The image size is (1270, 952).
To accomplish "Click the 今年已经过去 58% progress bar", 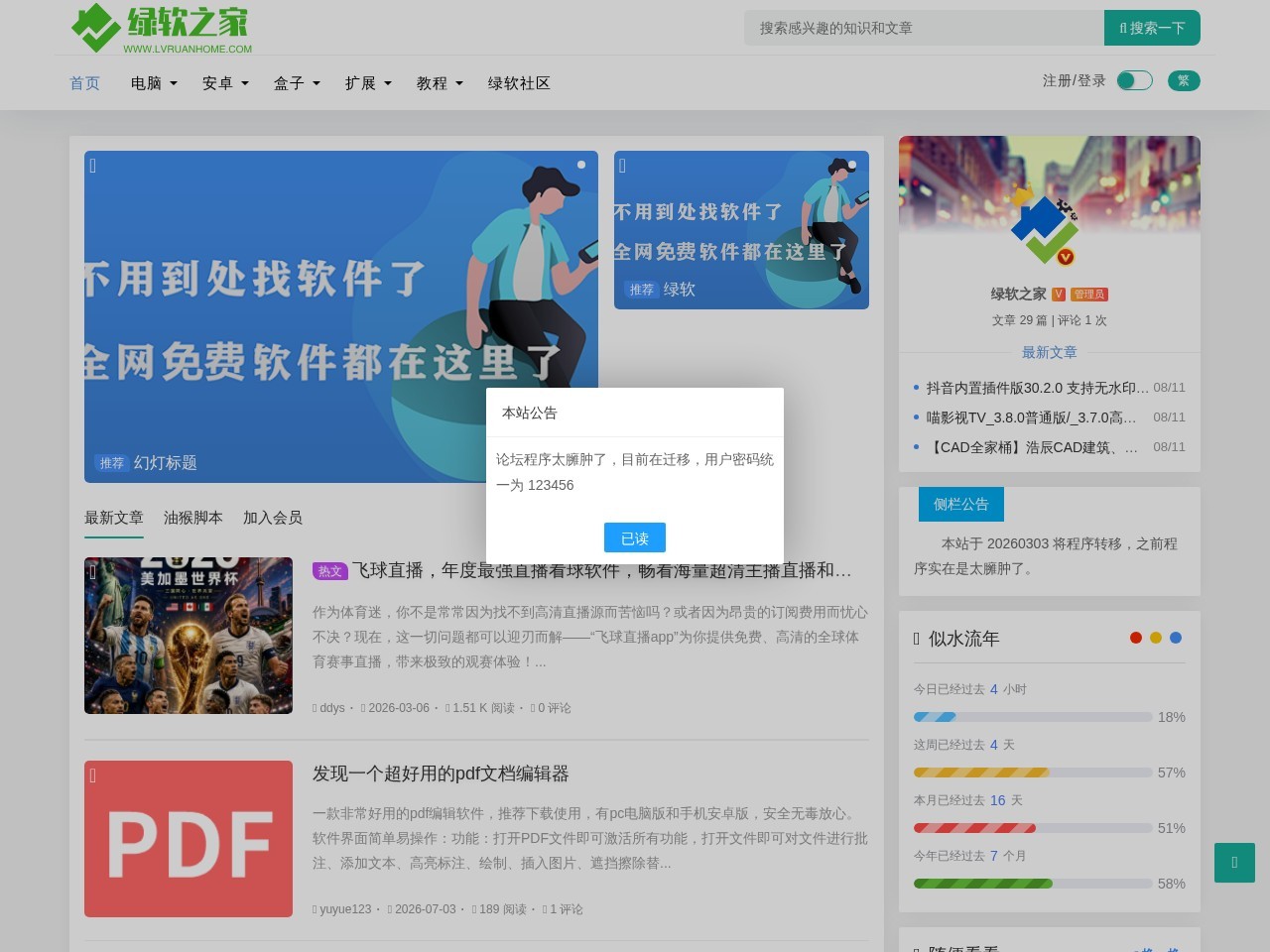I will click(x=1033, y=884).
